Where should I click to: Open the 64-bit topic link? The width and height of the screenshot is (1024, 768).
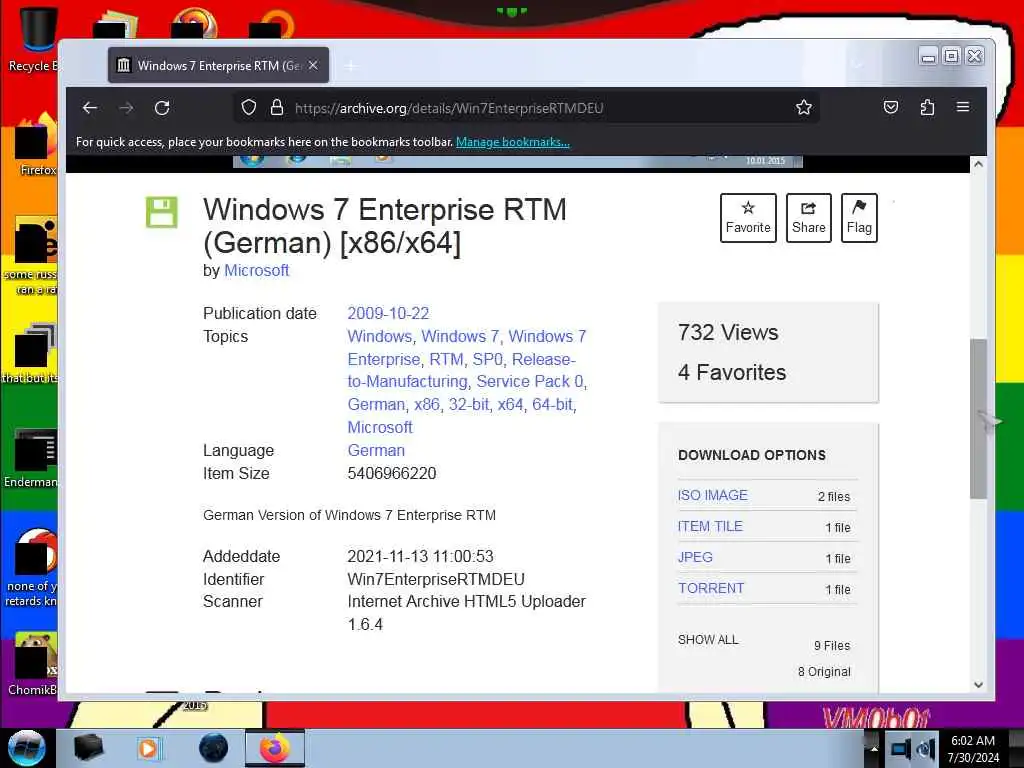coord(552,405)
